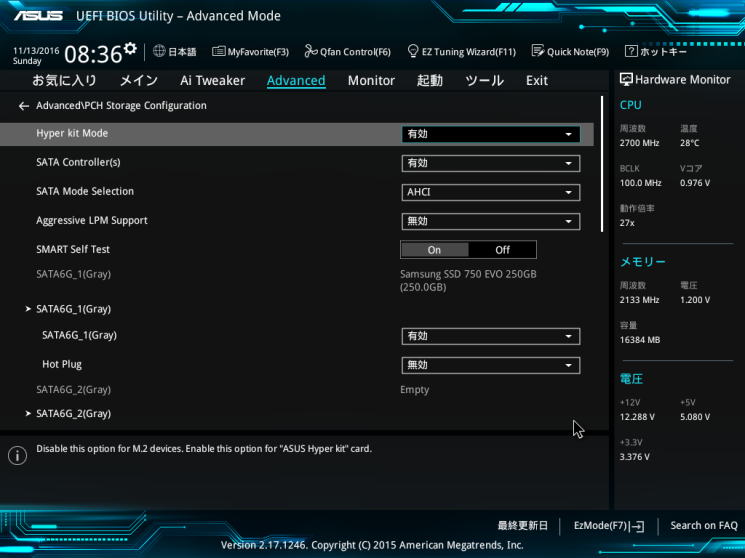Screen dimensions: 745x558
Task: Click the globe language icon
Action: [159, 51]
